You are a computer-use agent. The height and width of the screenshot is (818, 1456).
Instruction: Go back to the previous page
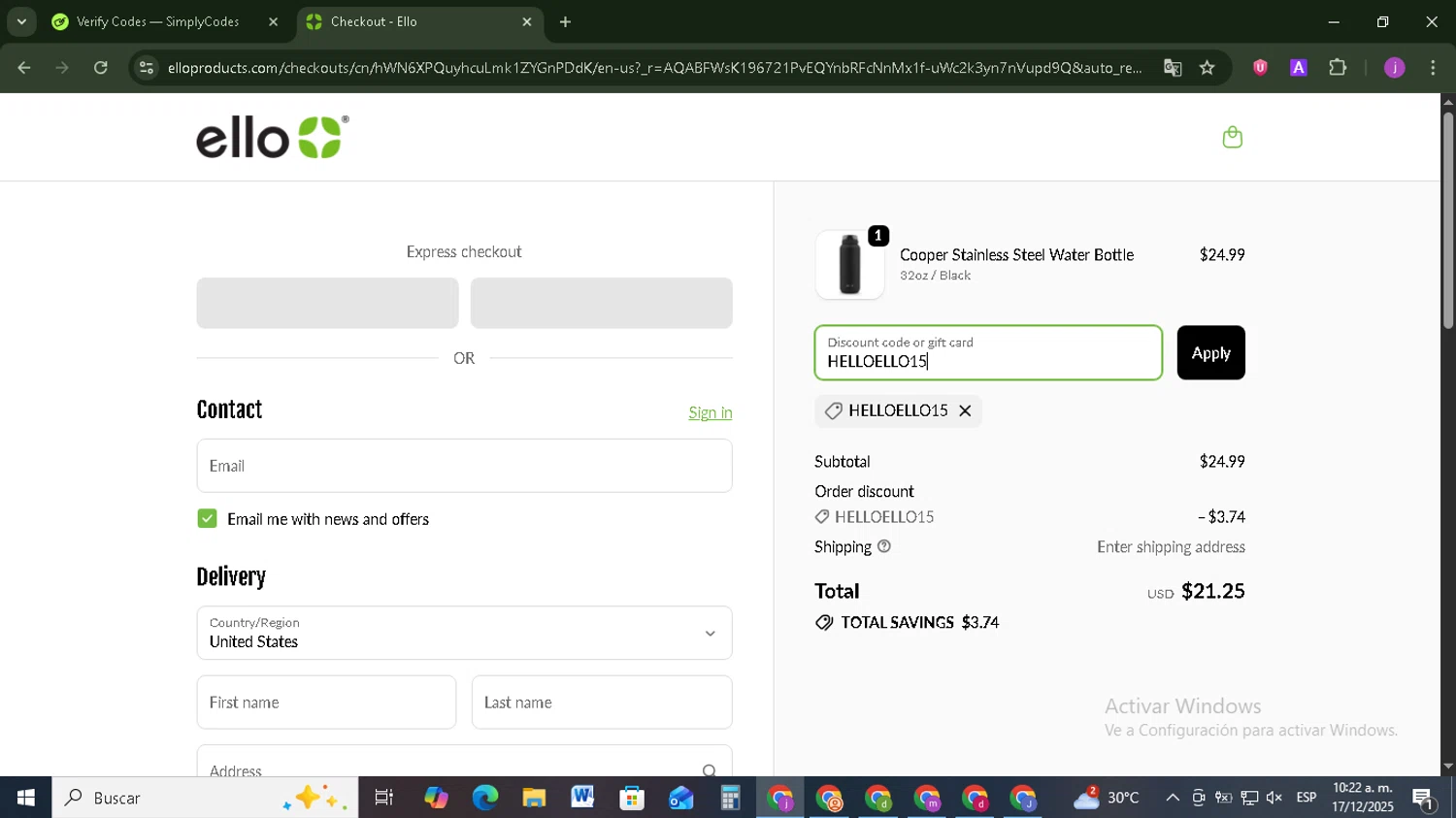[x=24, y=68]
